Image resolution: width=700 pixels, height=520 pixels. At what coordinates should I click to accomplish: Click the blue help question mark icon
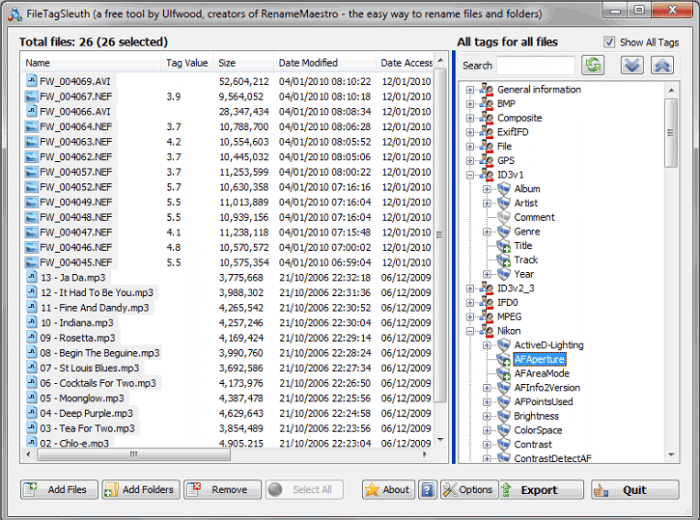(x=427, y=490)
